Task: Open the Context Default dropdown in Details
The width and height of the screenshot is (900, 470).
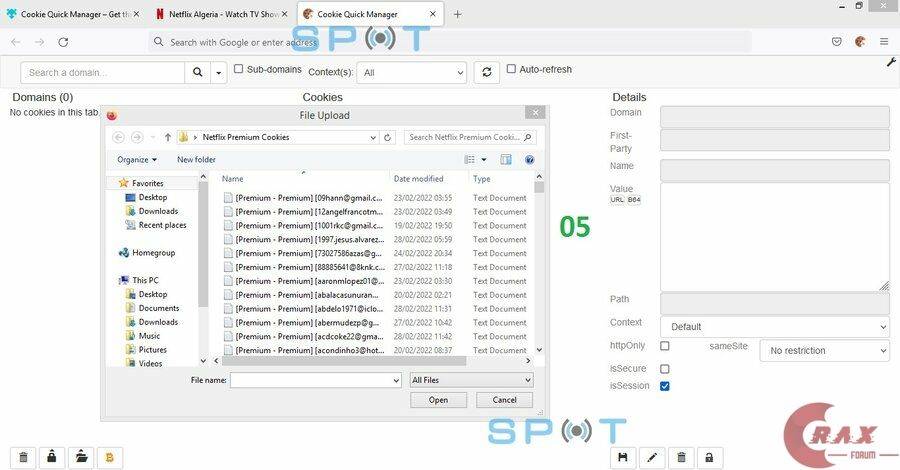Action: (774, 327)
